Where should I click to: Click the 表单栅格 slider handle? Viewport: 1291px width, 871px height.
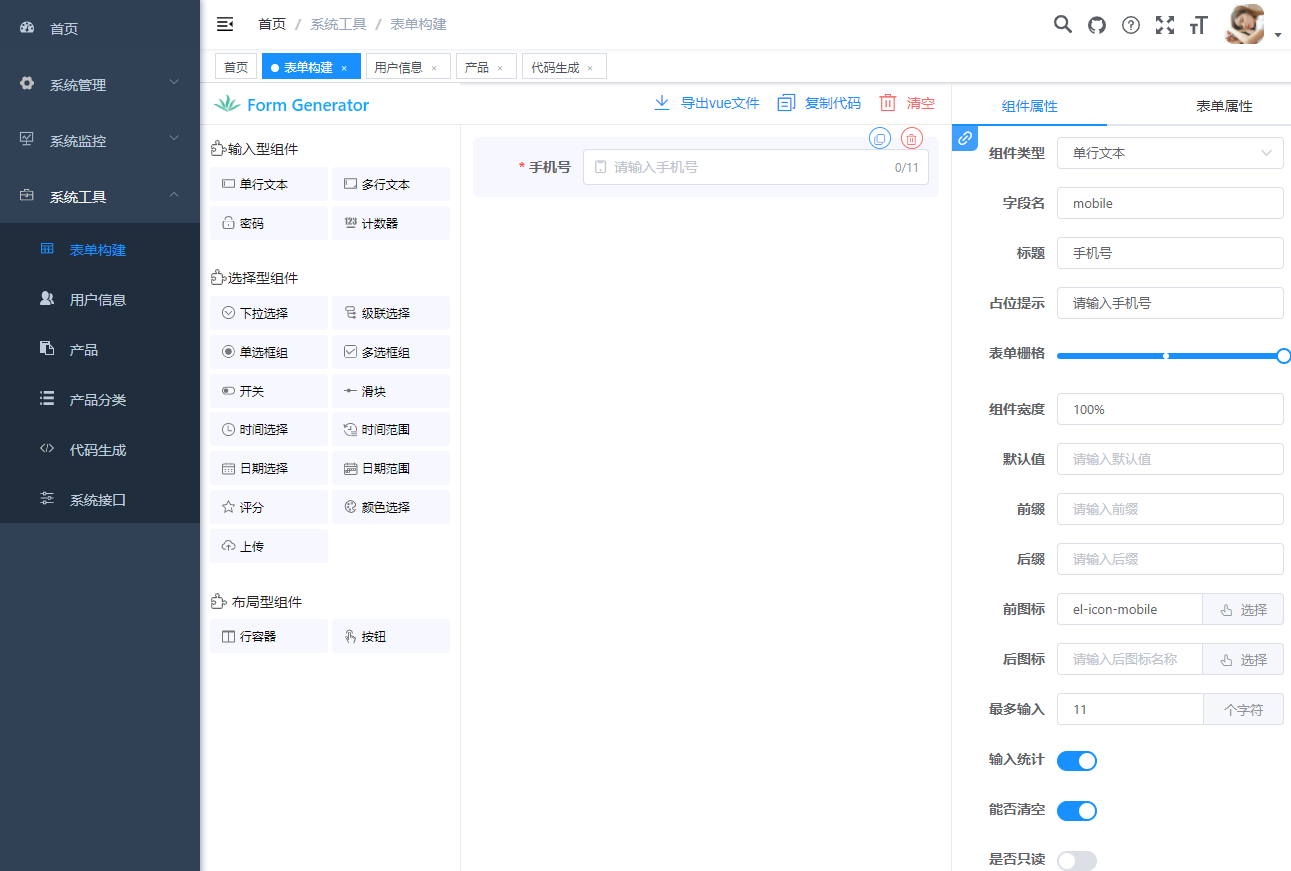tap(1284, 356)
